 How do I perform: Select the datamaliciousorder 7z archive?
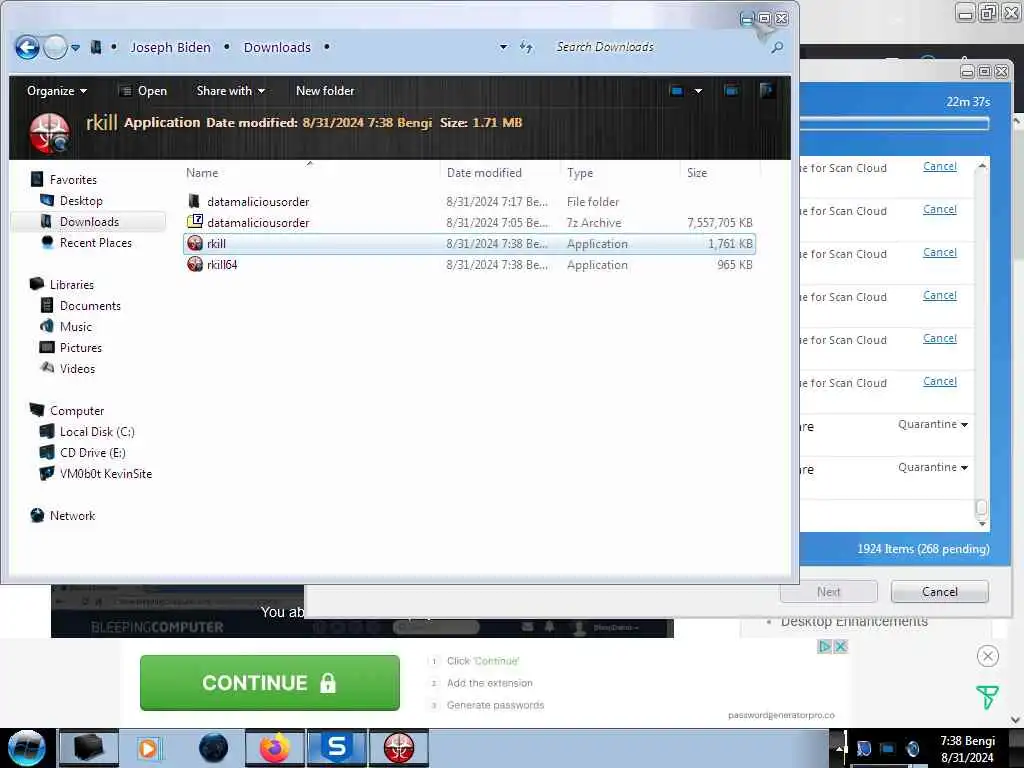[469, 223]
